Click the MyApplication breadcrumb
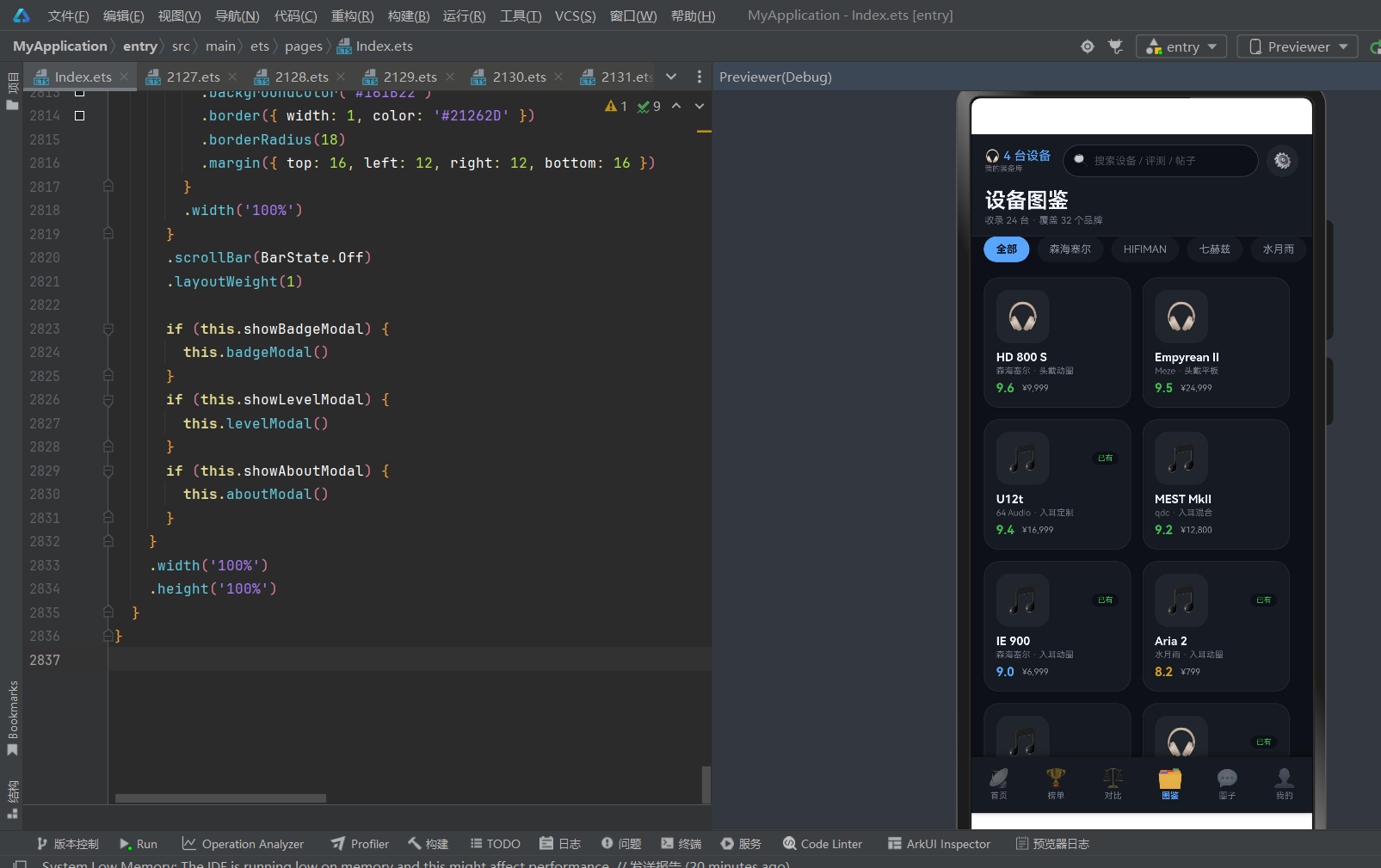Image resolution: width=1381 pixels, height=868 pixels. (x=60, y=46)
